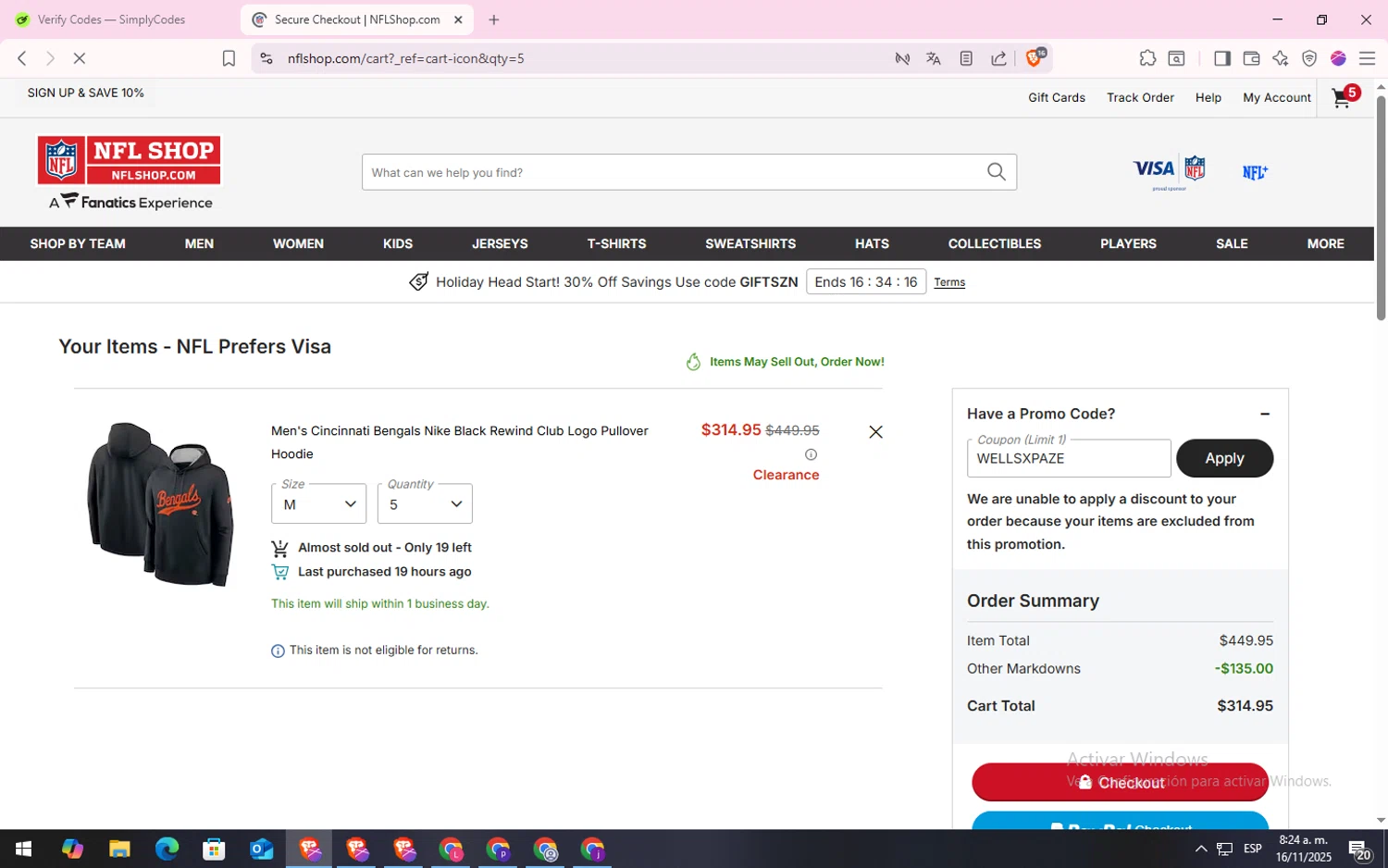Click the Apply promo code button
This screenshot has width=1388, height=868.
pos(1224,458)
